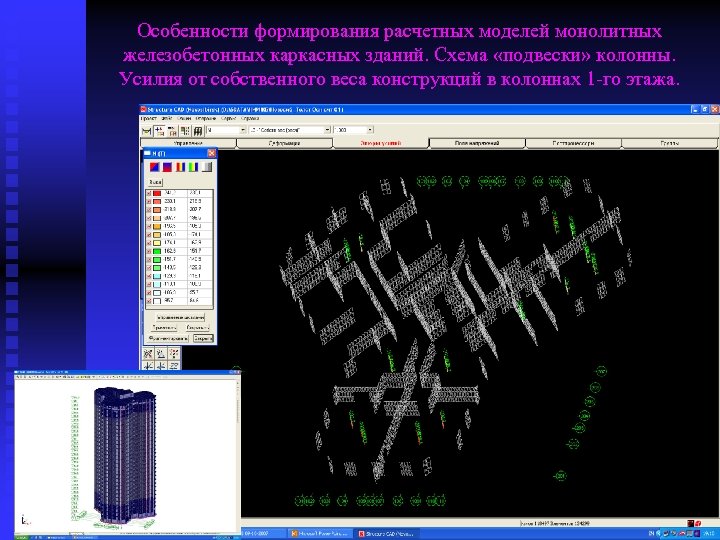Select the red Эпюры усилий tab
This screenshot has width=720, height=540.
tap(380, 143)
